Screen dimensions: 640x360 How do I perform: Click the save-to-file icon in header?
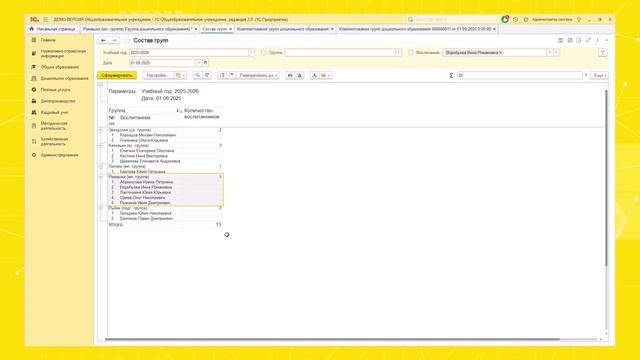point(570,40)
